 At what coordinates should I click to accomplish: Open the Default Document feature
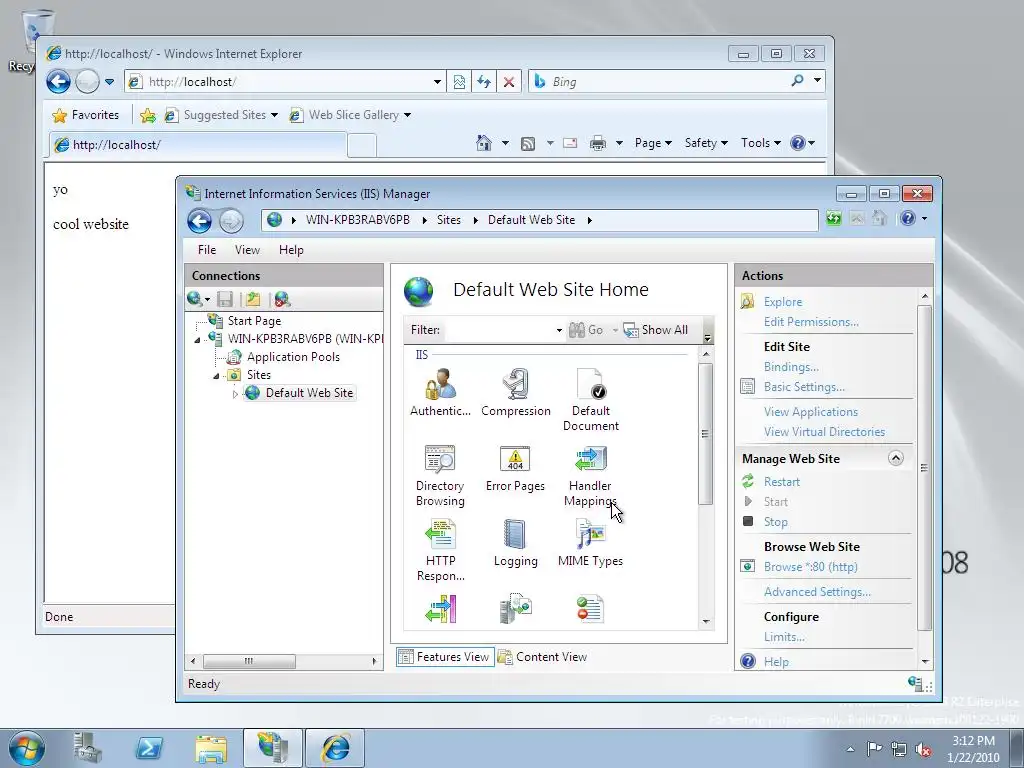[590, 399]
